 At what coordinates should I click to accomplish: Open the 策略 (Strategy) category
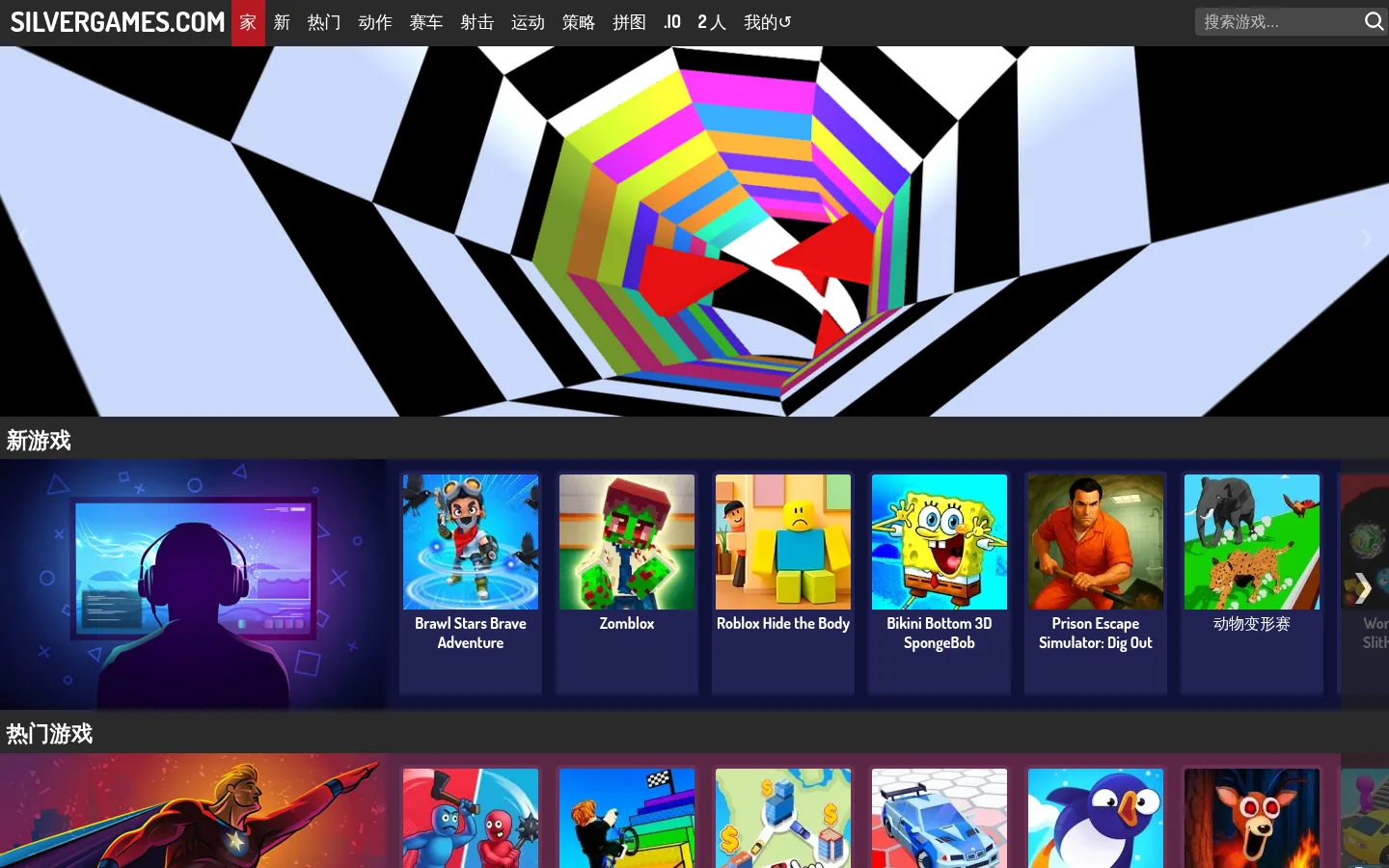tap(579, 22)
